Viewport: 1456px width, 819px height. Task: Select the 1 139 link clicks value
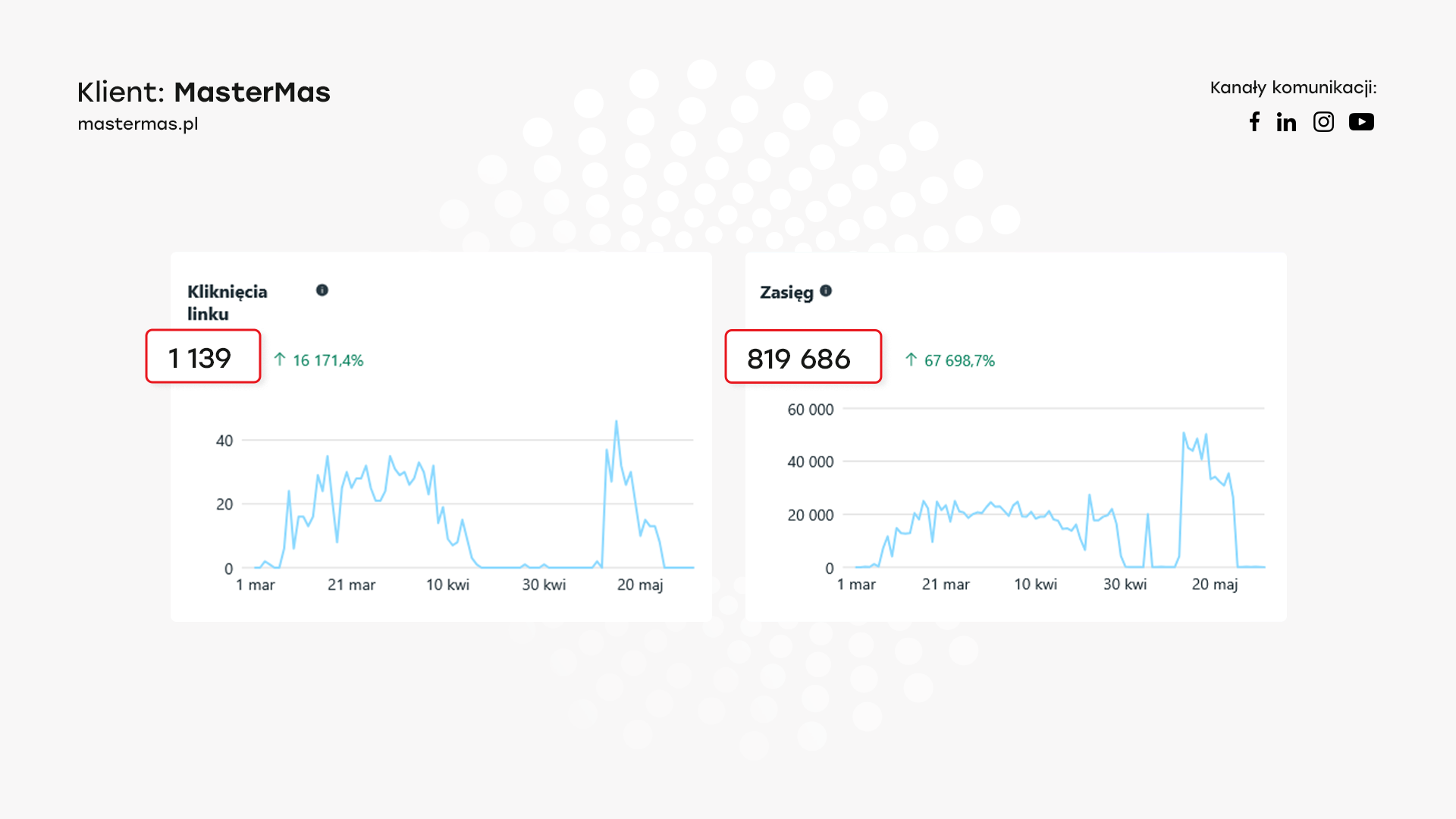pyautogui.click(x=199, y=358)
